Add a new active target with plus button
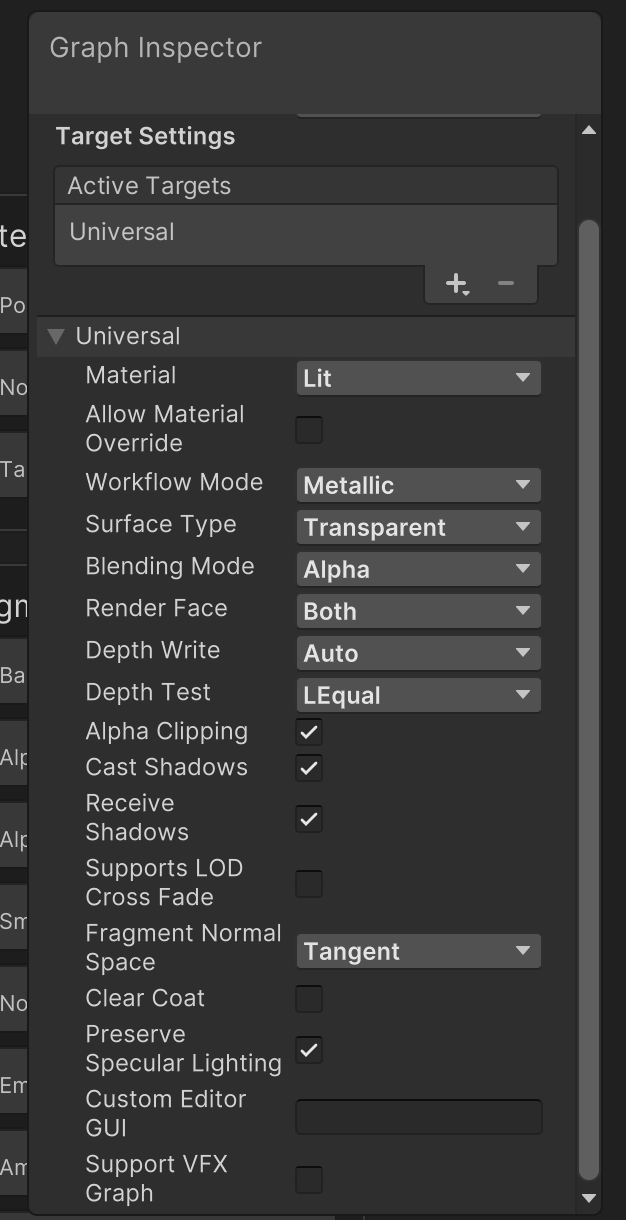626x1220 pixels. tap(457, 284)
